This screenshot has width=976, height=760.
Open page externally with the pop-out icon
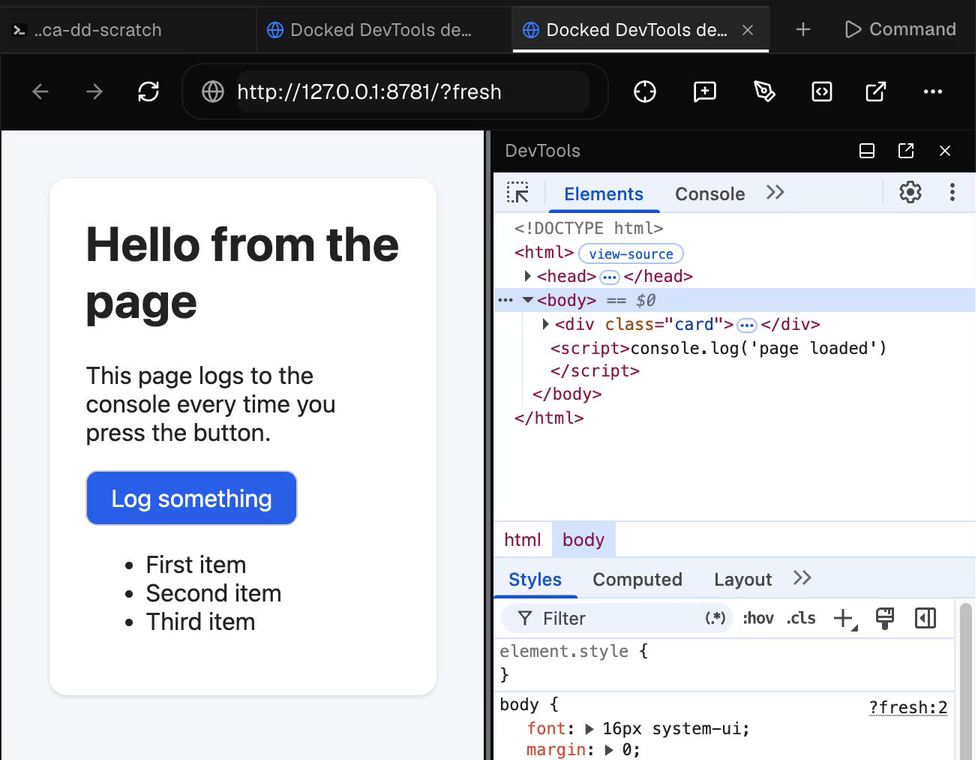coord(876,91)
